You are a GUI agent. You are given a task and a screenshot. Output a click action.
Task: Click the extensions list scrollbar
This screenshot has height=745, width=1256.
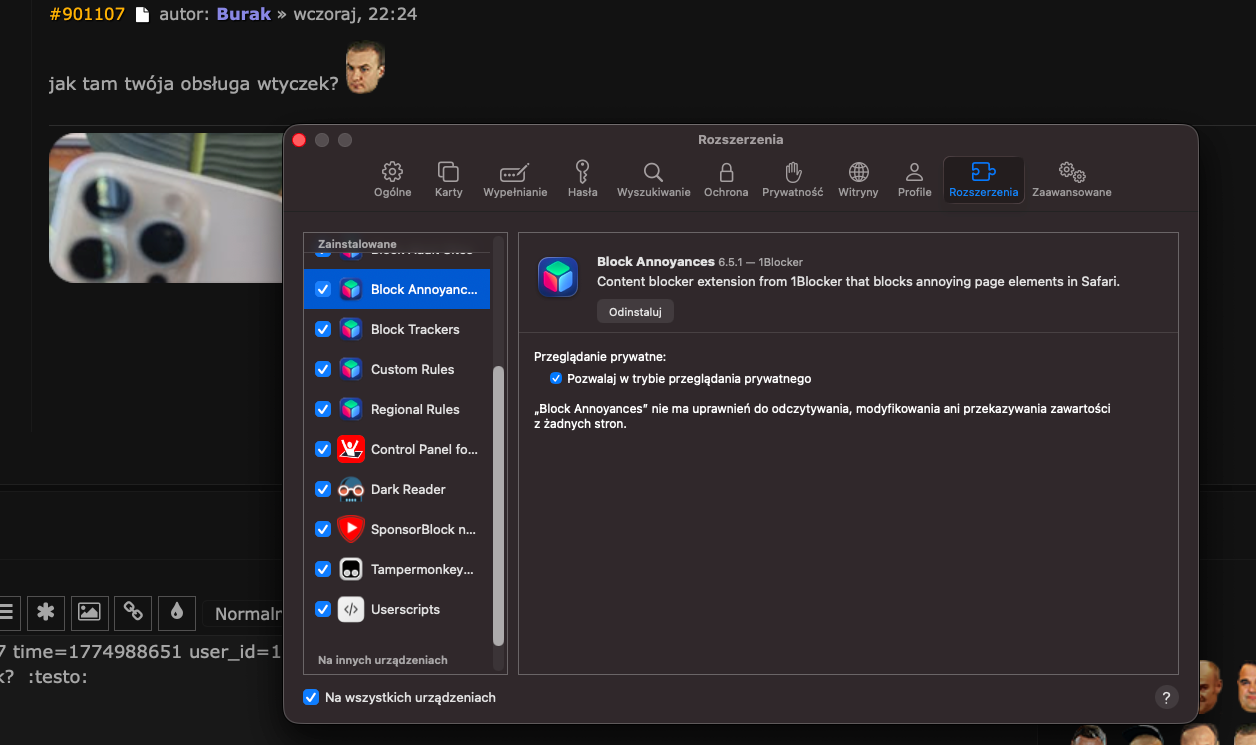click(499, 506)
